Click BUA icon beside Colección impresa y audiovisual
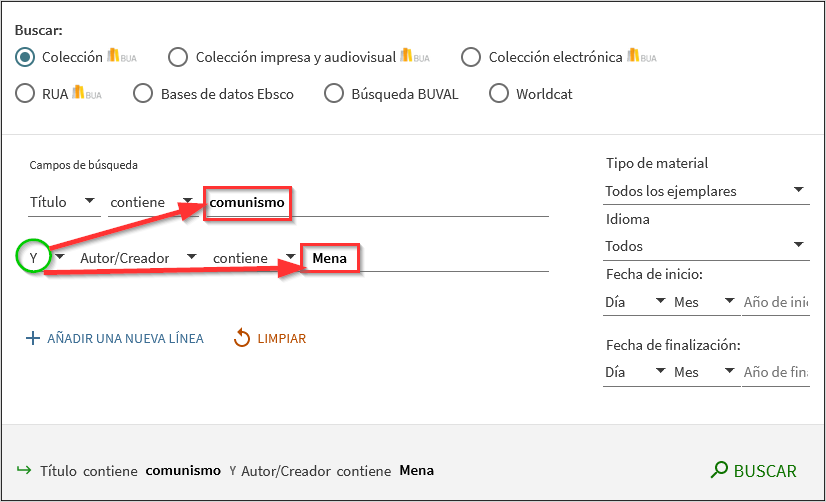This screenshot has width=826, height=502. point(414,57)
